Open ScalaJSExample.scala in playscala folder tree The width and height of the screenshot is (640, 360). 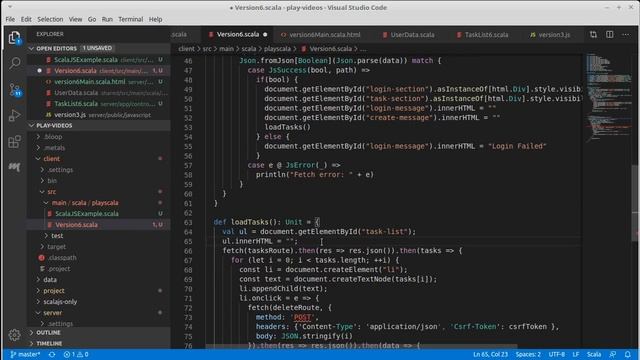[x=99, y=213]
